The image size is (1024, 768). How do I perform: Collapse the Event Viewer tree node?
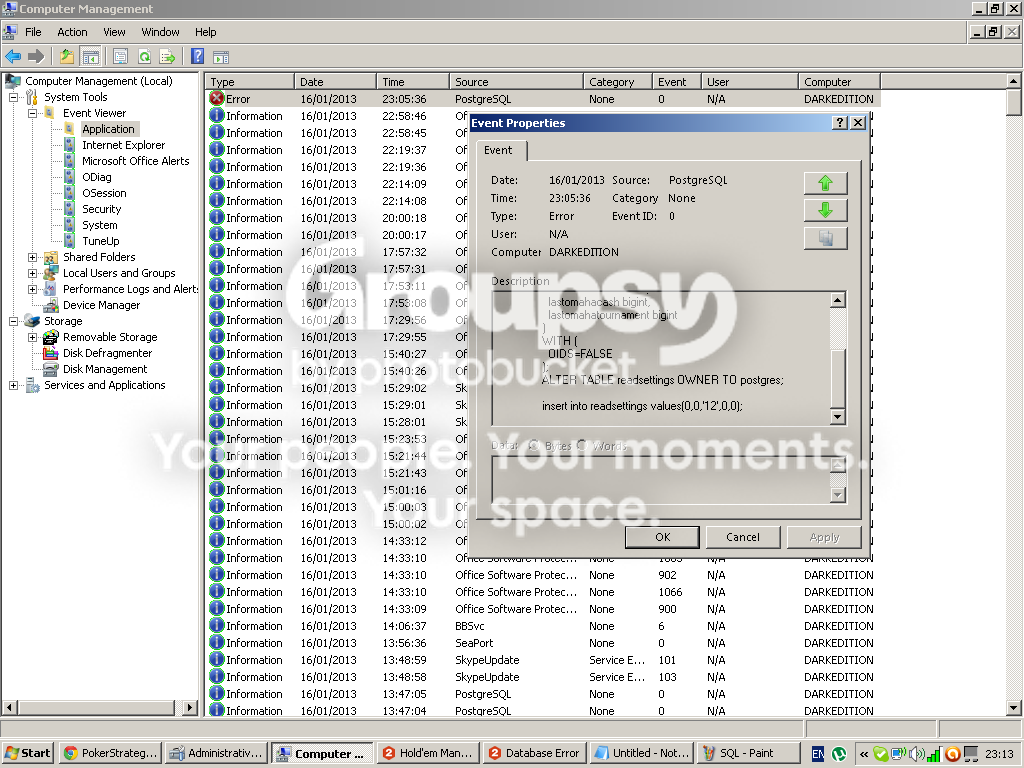pyautogui.click(x=32, y=113)
